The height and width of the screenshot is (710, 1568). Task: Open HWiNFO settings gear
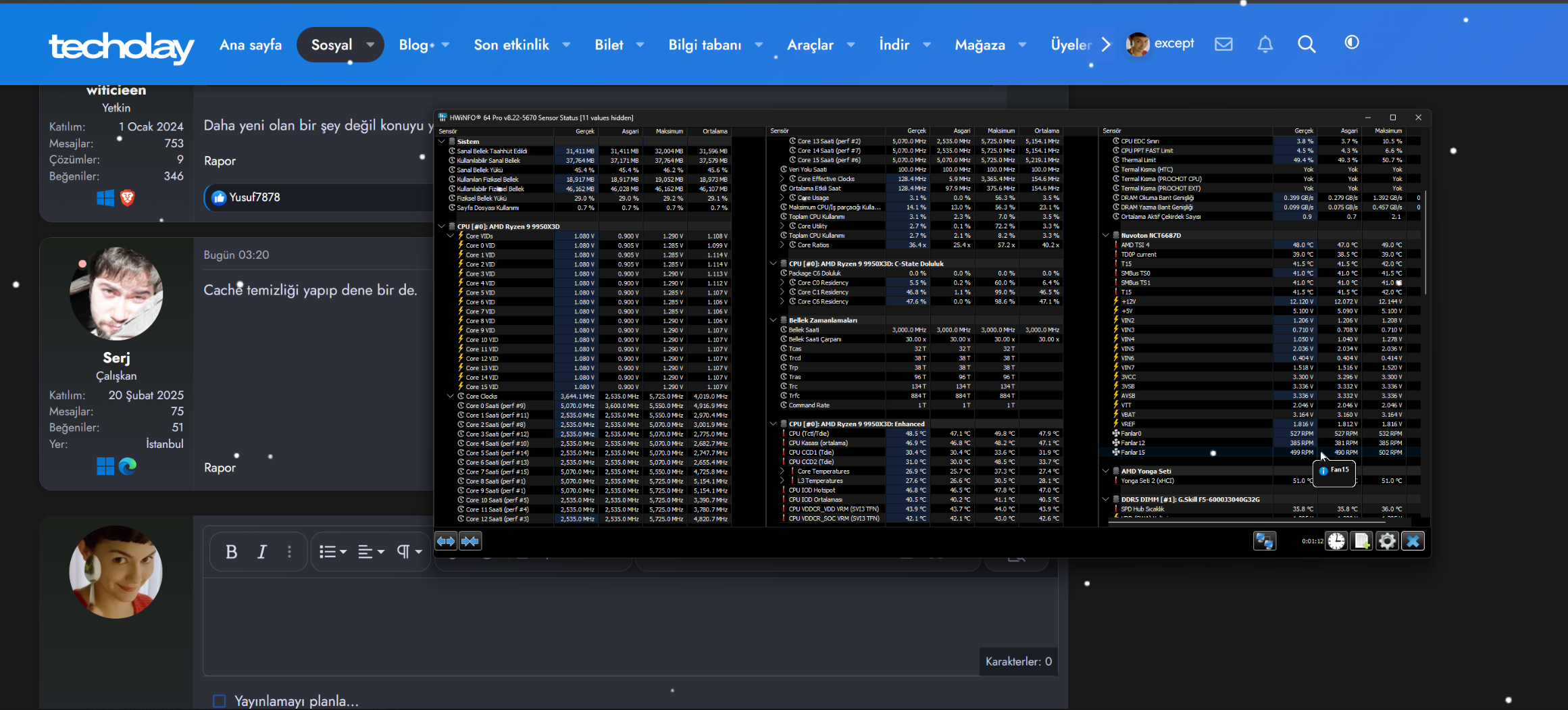[x=1387, y=541]
